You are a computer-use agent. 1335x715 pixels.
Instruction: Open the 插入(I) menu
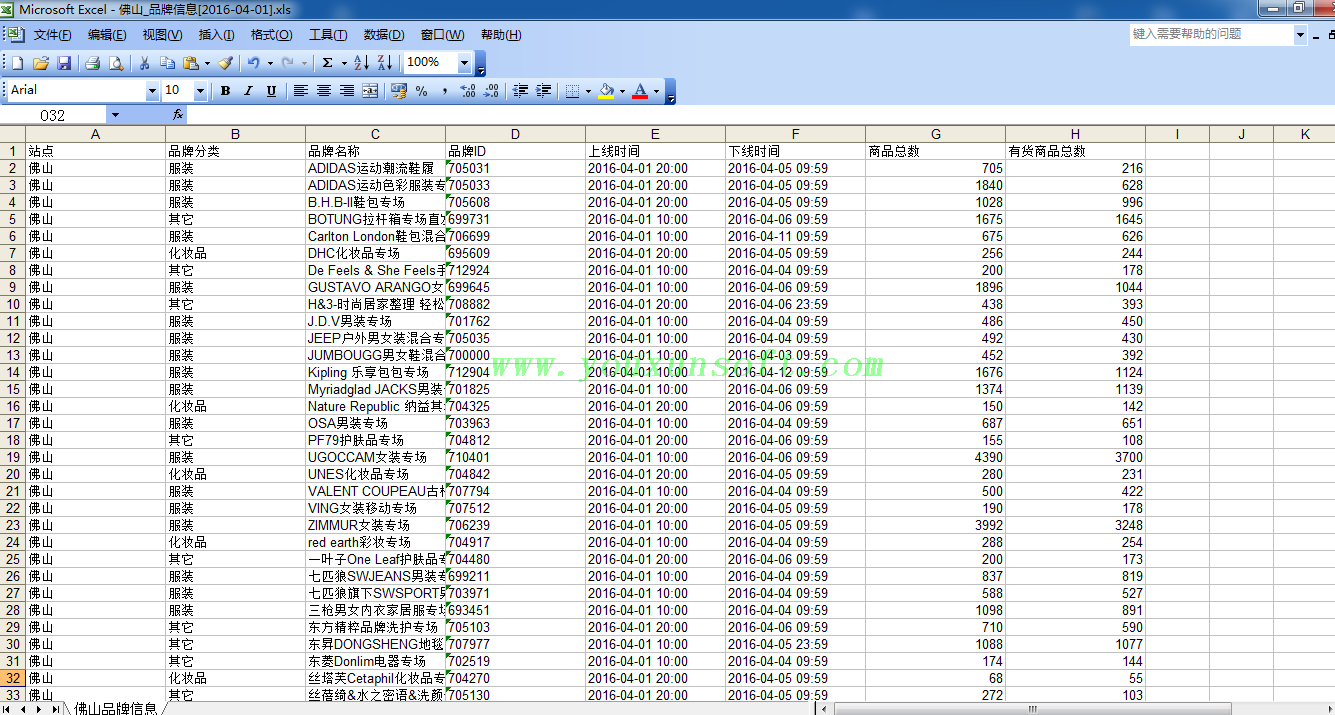[216, 35]
